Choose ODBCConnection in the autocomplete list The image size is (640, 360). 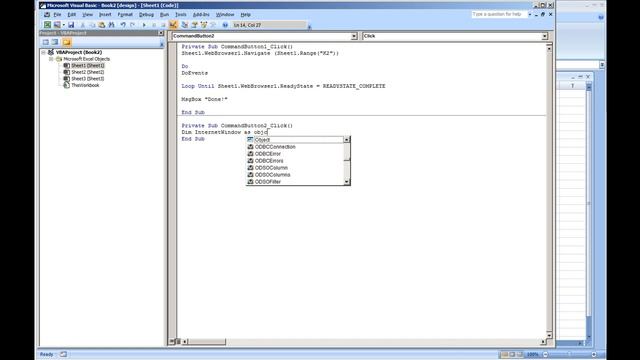click(x=295, y=147)
